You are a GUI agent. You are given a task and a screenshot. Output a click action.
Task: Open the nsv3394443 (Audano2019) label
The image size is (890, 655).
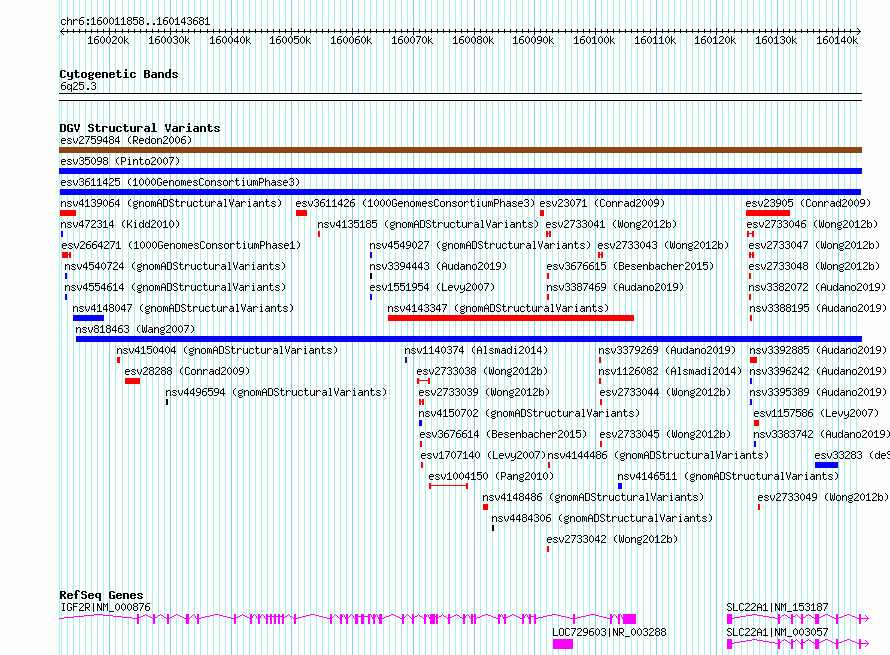[438, 266]
